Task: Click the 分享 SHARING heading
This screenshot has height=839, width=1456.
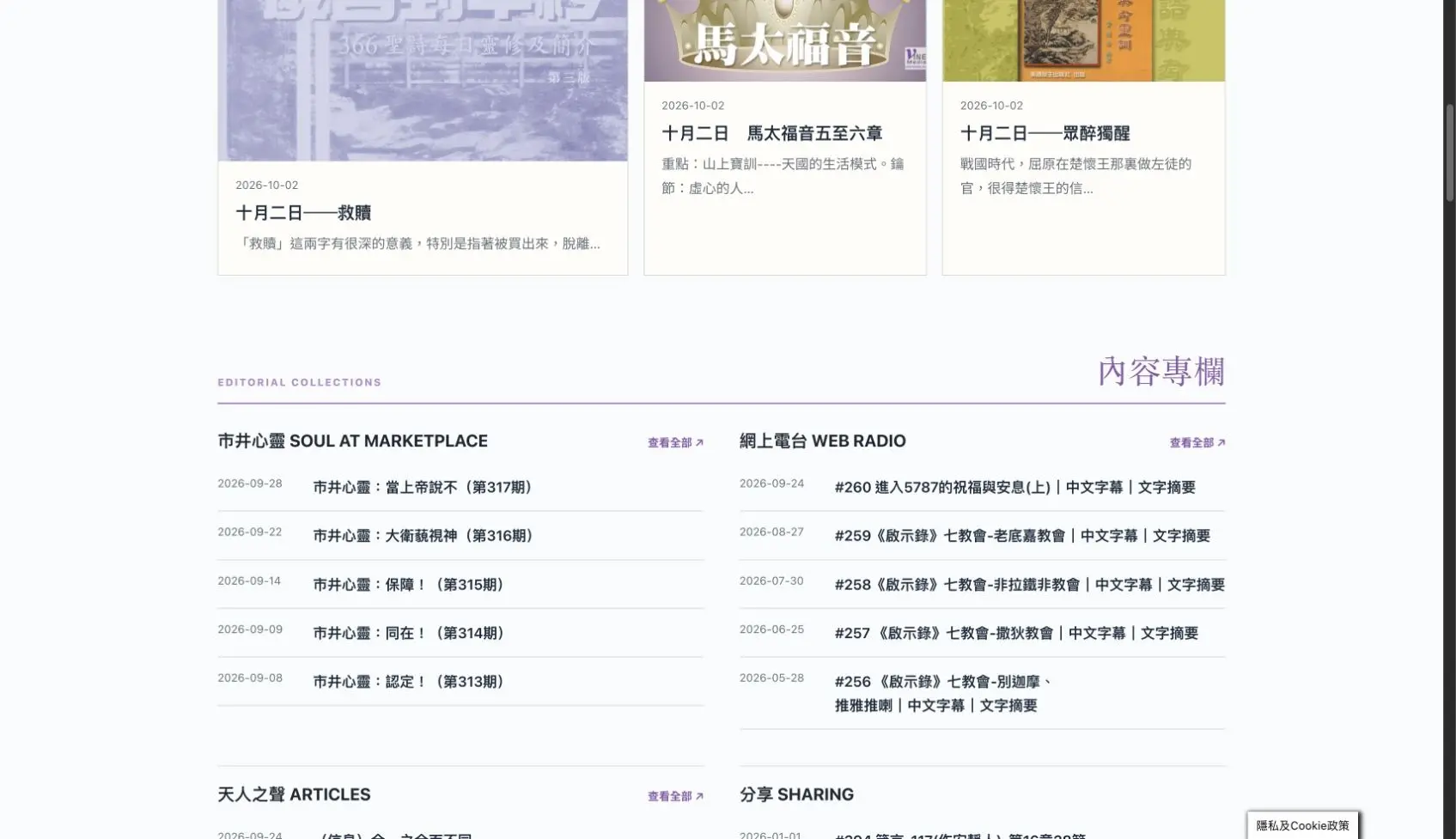Action: pos(796,795)
